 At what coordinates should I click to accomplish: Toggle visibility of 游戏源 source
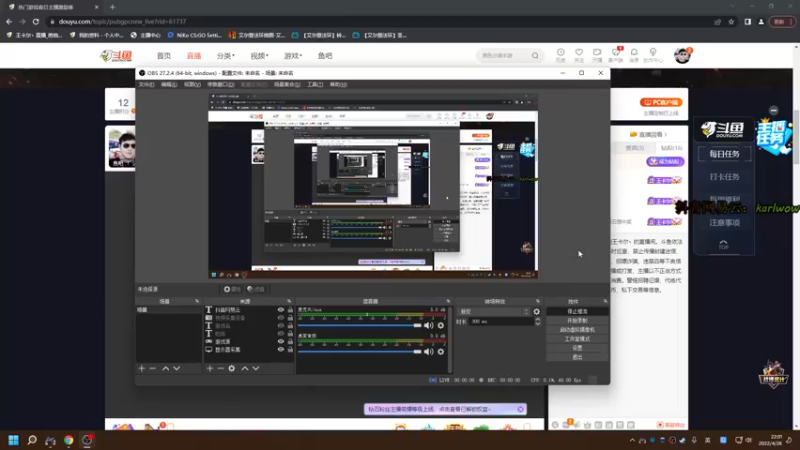coord(281,341)
